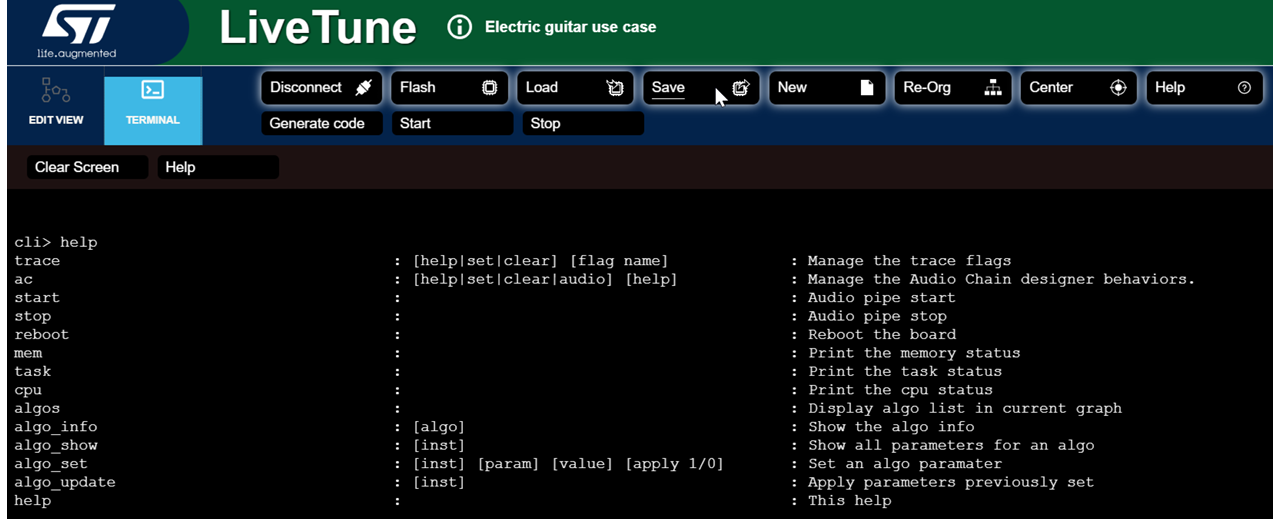Click the 'reboot' command row
Image resolution: width=1277 pixels, height=529 pixels.
pyautogui.click(x=42, y=334)
